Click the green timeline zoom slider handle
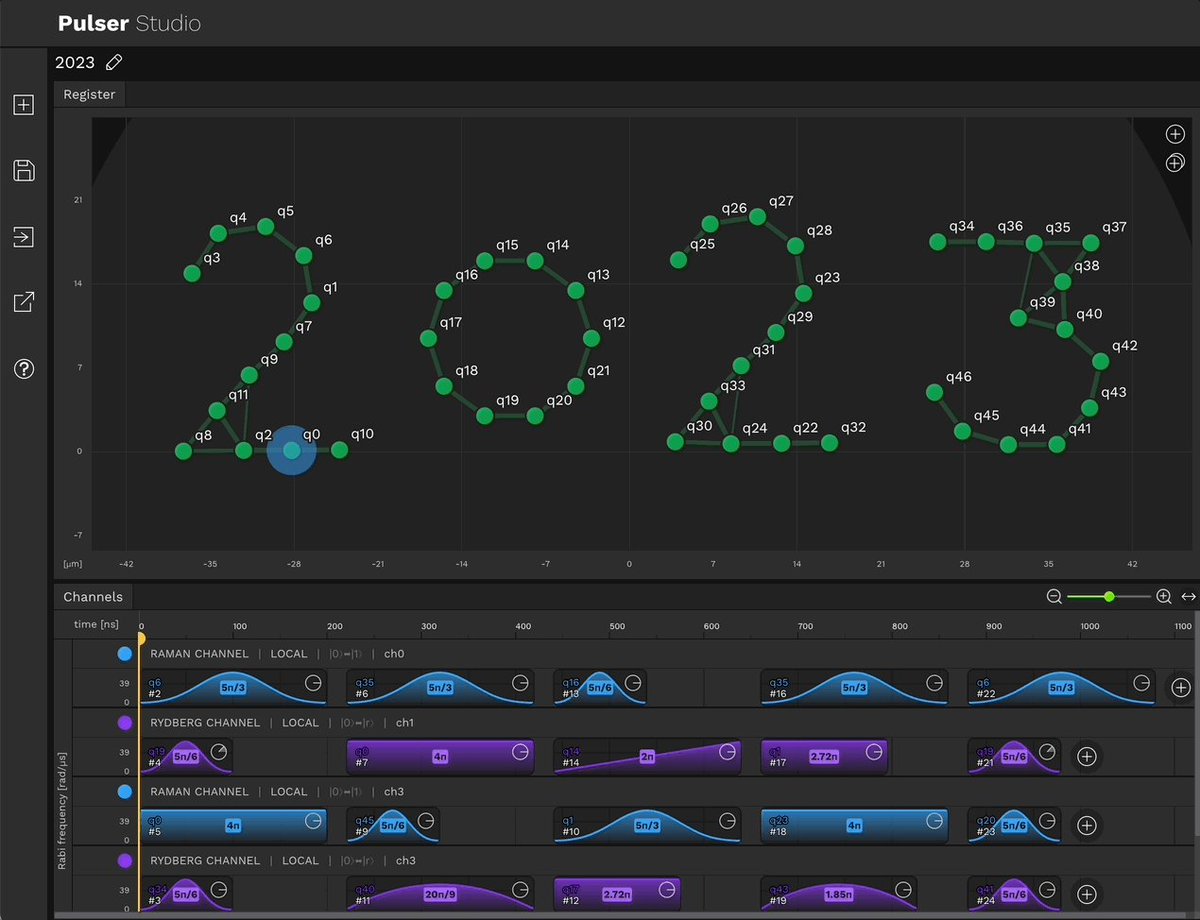The width and height of the screenshot is (1200, 920). pos(1109,596)
